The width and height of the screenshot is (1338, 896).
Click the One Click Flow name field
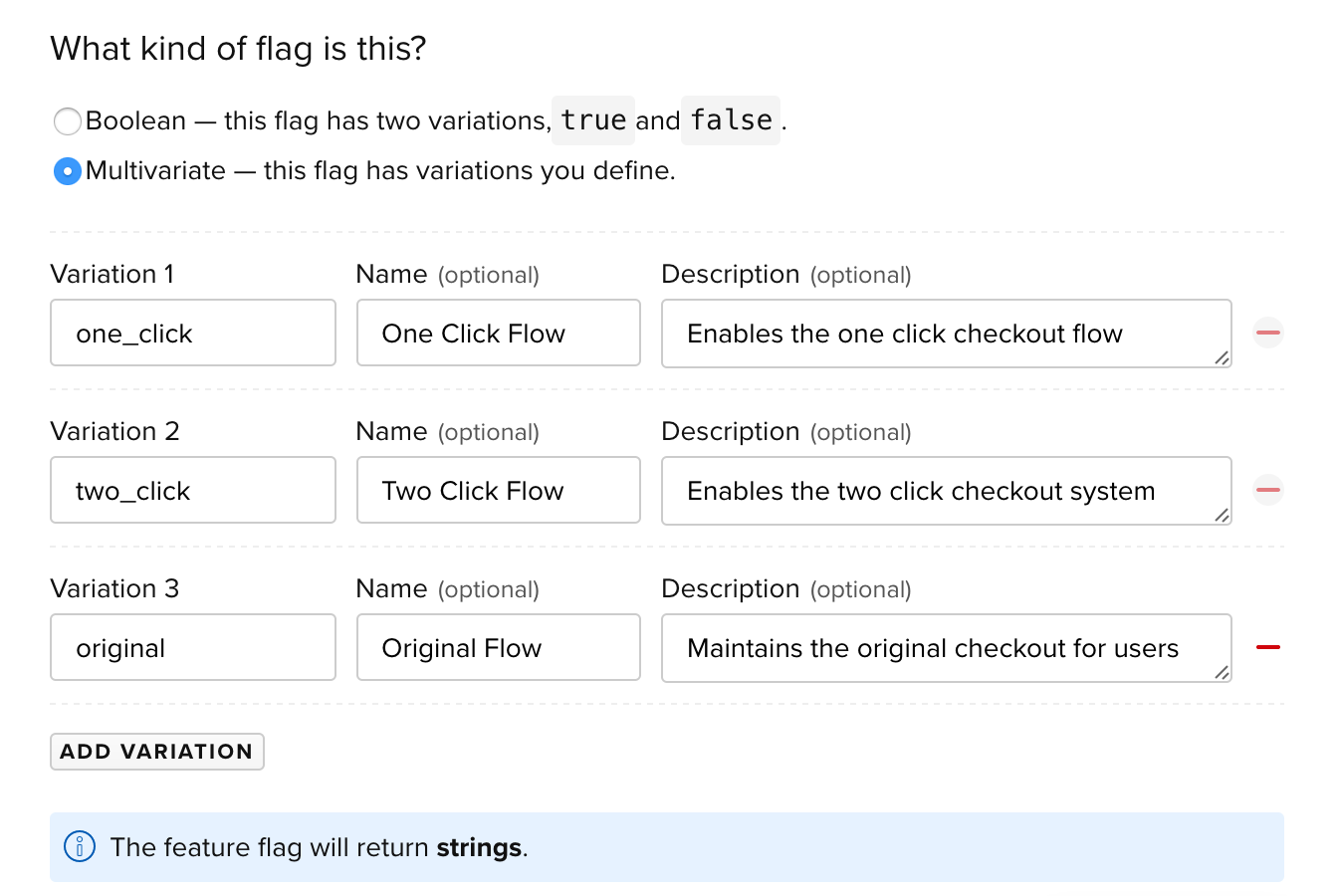tap(498, 334)
